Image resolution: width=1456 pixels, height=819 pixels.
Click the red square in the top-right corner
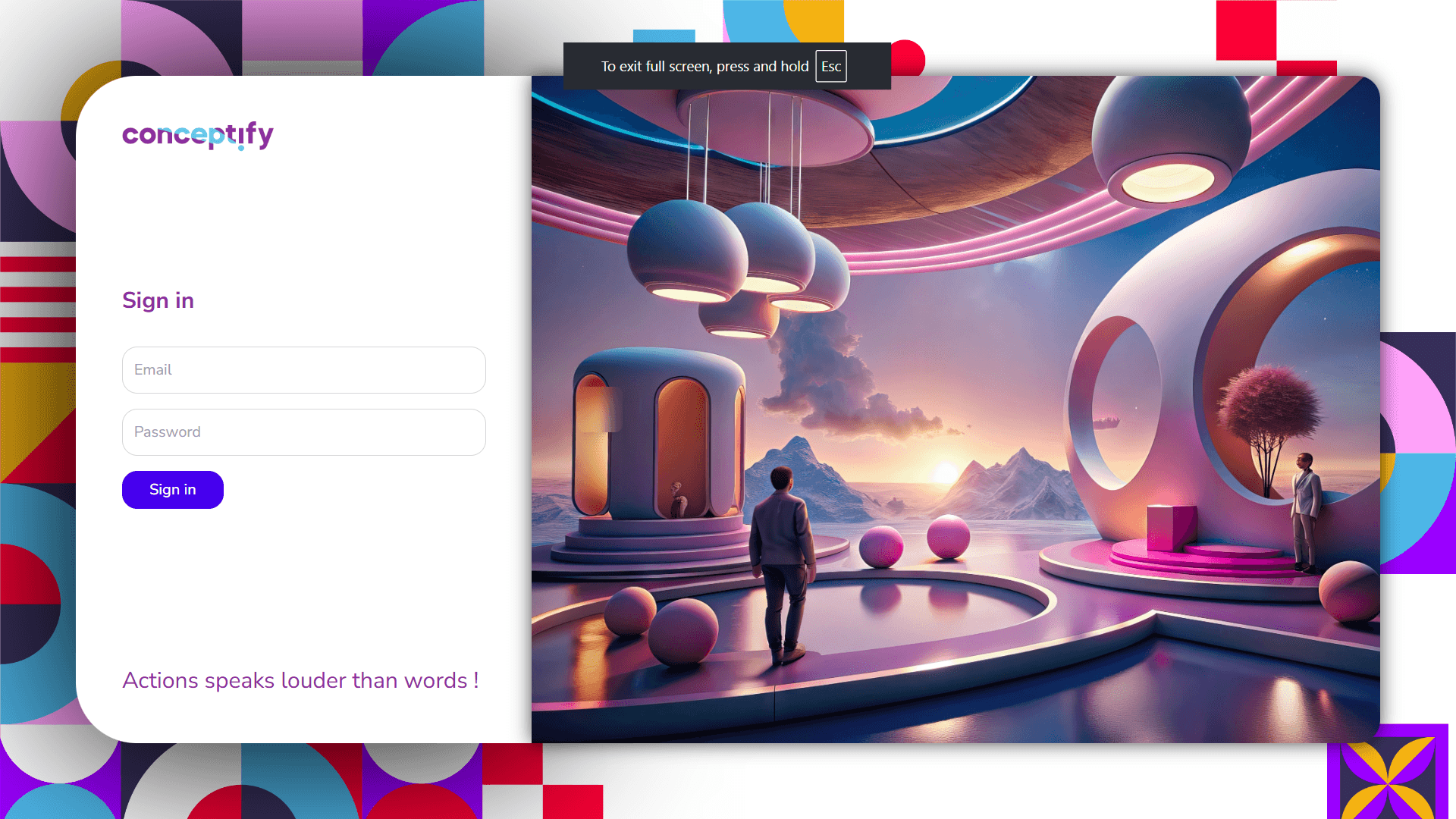click(x=1245, y=29)
